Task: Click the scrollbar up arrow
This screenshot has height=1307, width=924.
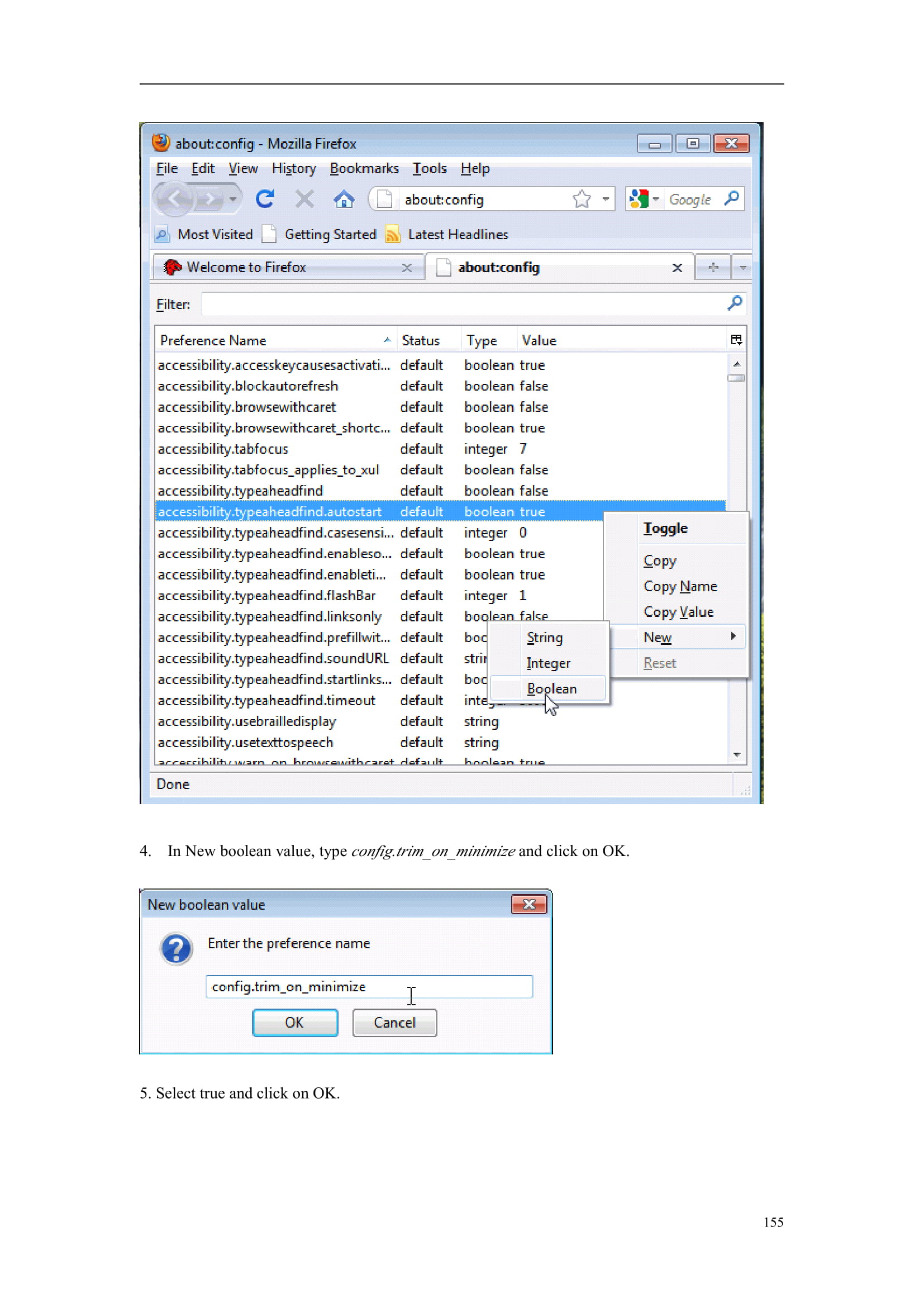Action: coord(736,364)
